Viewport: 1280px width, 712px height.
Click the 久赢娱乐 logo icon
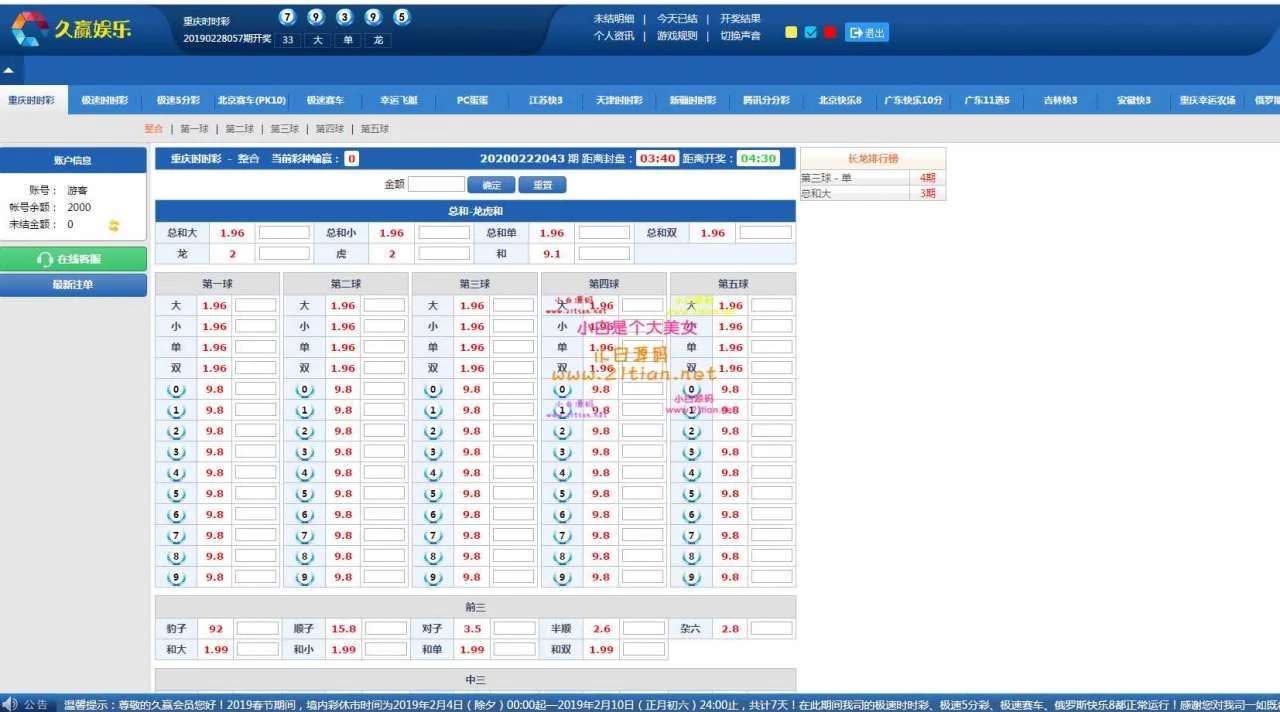tap(30, 28)
